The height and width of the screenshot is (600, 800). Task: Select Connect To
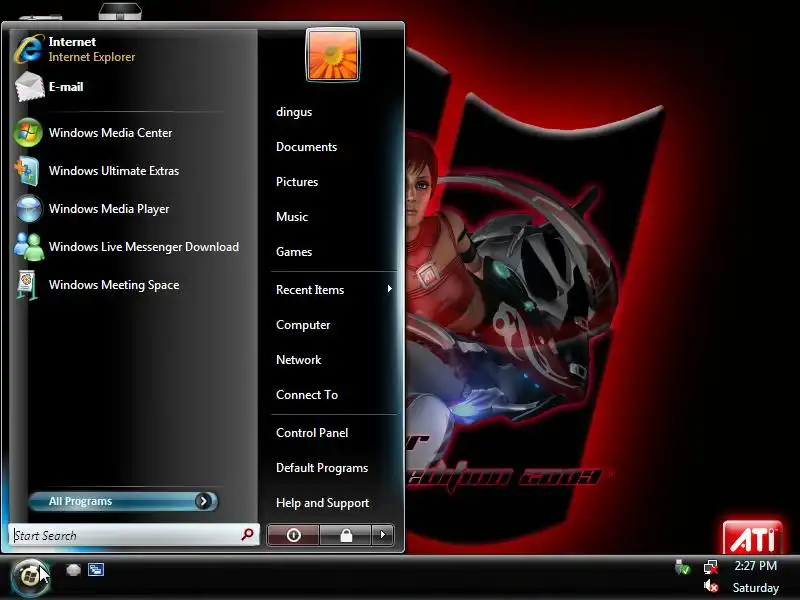click(x=307, y=395)
